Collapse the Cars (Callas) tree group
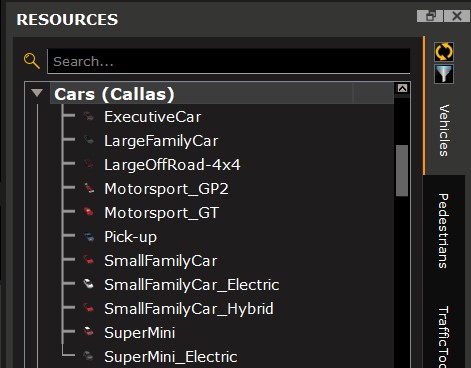471x368 pixels. pos(37,93)
